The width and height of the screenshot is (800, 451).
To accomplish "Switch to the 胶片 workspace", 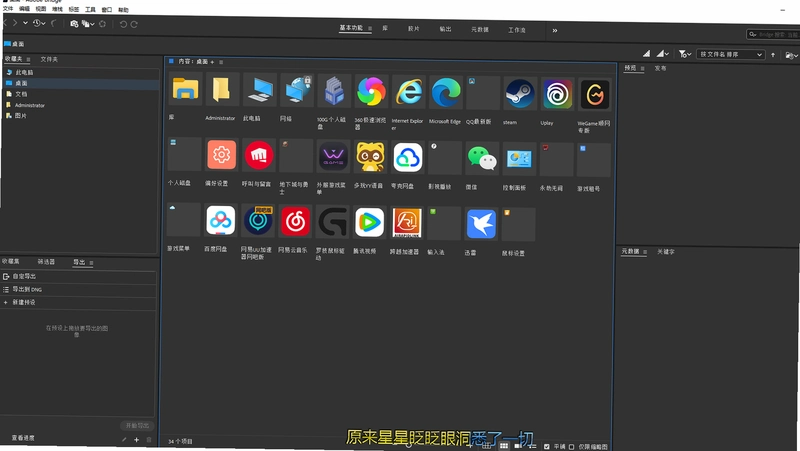I will point(414,29).
